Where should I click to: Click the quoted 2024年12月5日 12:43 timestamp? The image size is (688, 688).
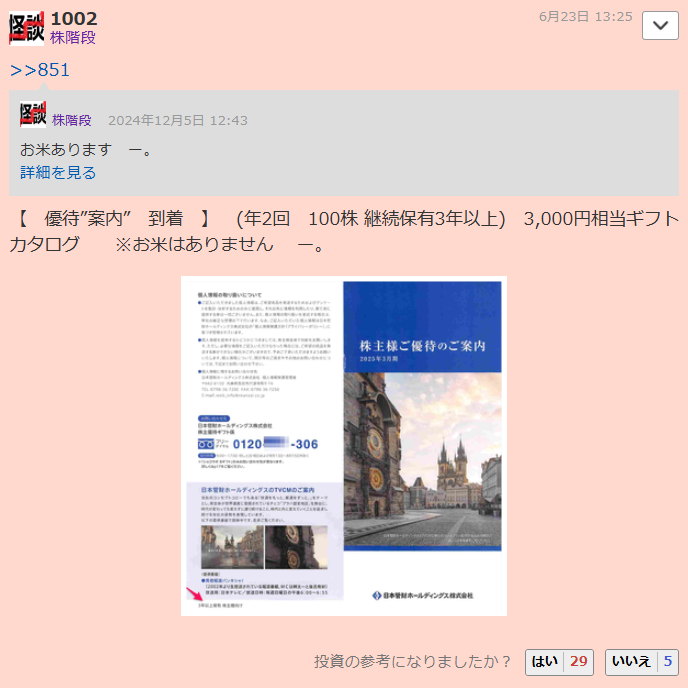[177, 120]
